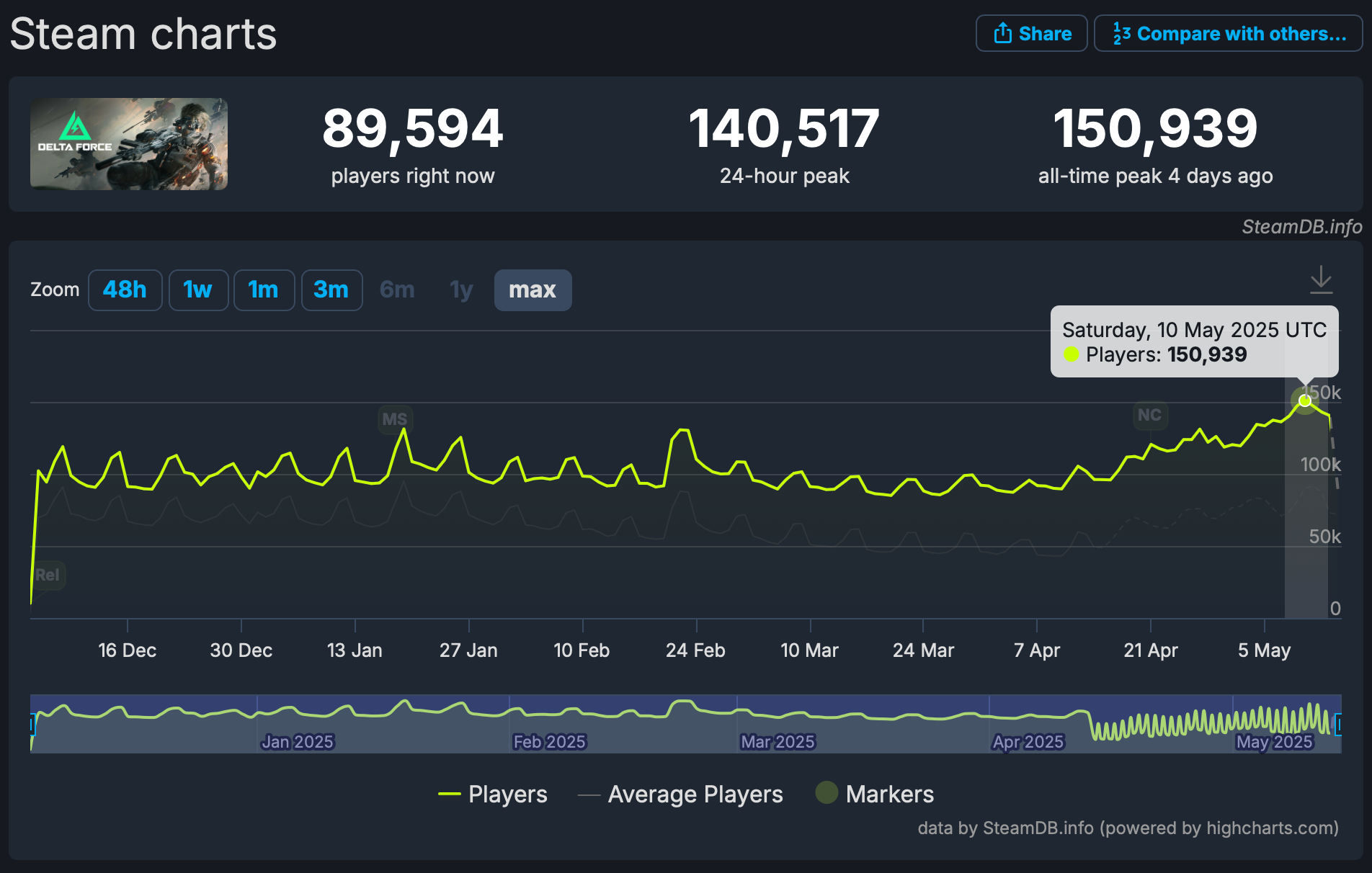The height and width of the screenshot is (873, 1372).
Task: Click the Rel release marker
Action: (48, 575)
